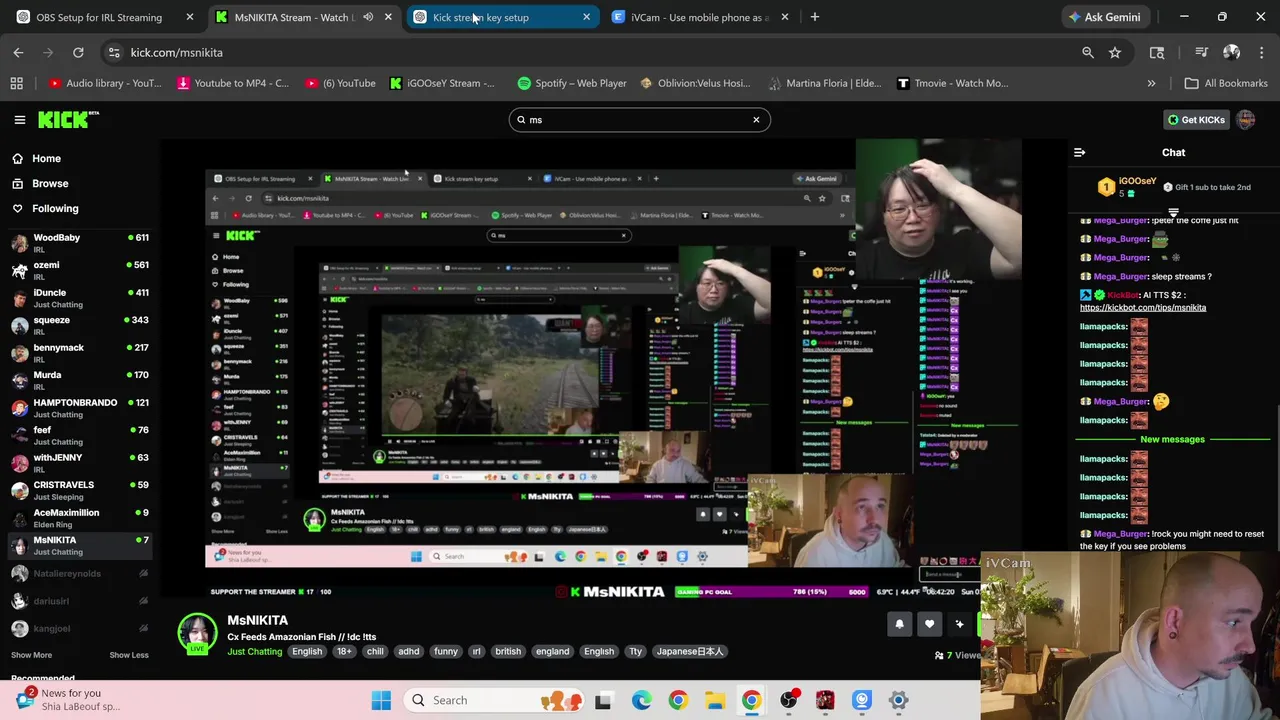Open File Explorer from taskbar

(714, 700)
